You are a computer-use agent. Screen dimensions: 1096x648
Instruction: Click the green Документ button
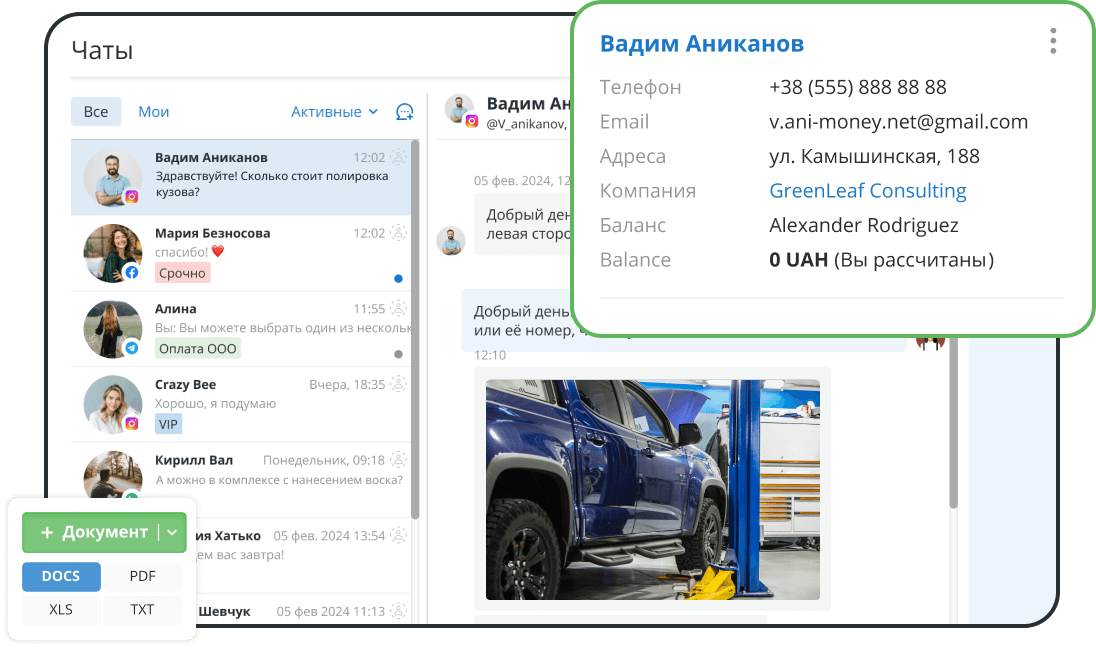95,532
